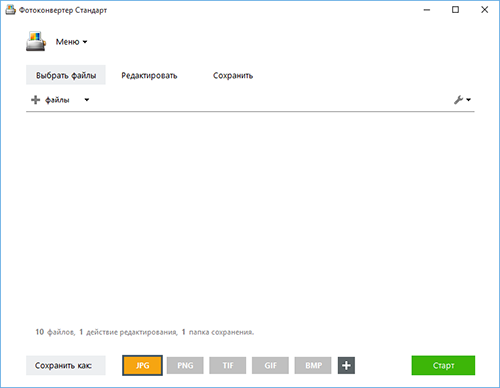Maximize the Фотоконвертер window
Screen dimensions: 500x388
[x=455, y=10]
